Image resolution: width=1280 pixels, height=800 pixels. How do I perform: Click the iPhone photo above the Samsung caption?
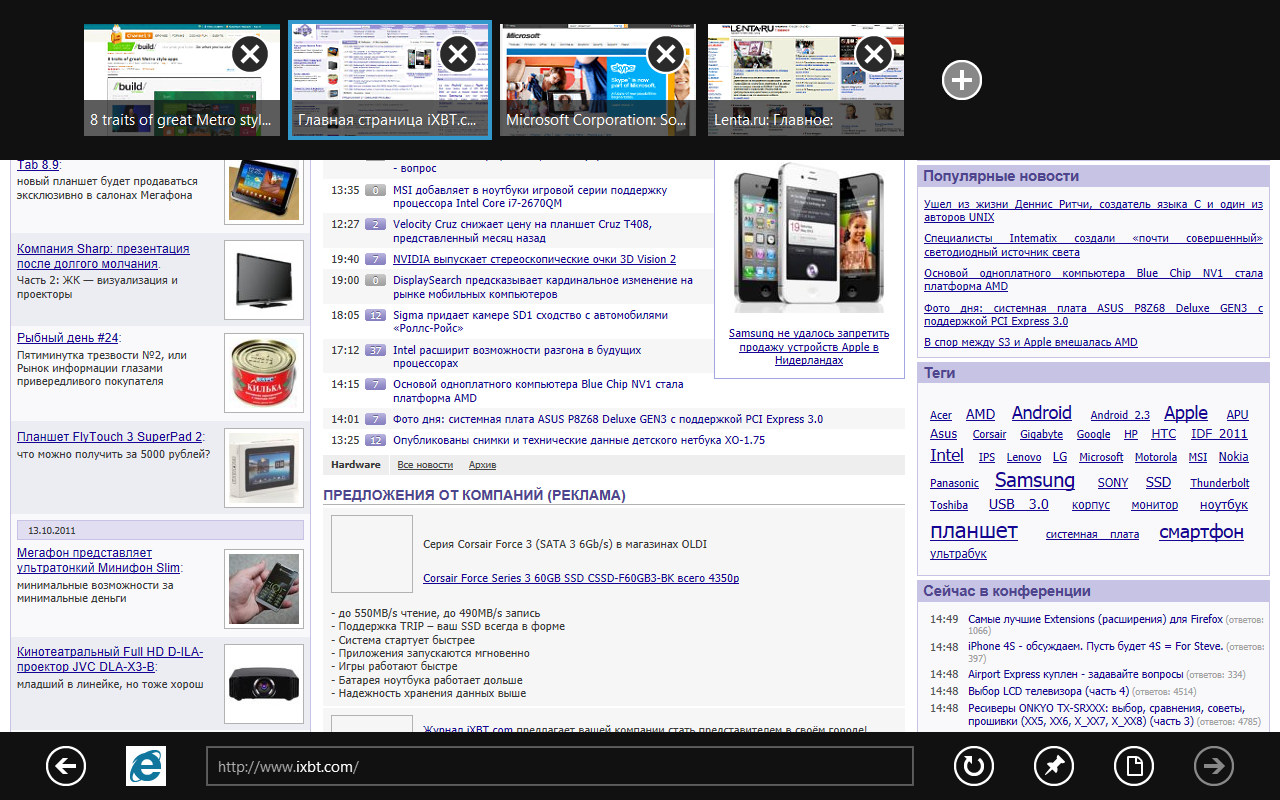(808, 236)
